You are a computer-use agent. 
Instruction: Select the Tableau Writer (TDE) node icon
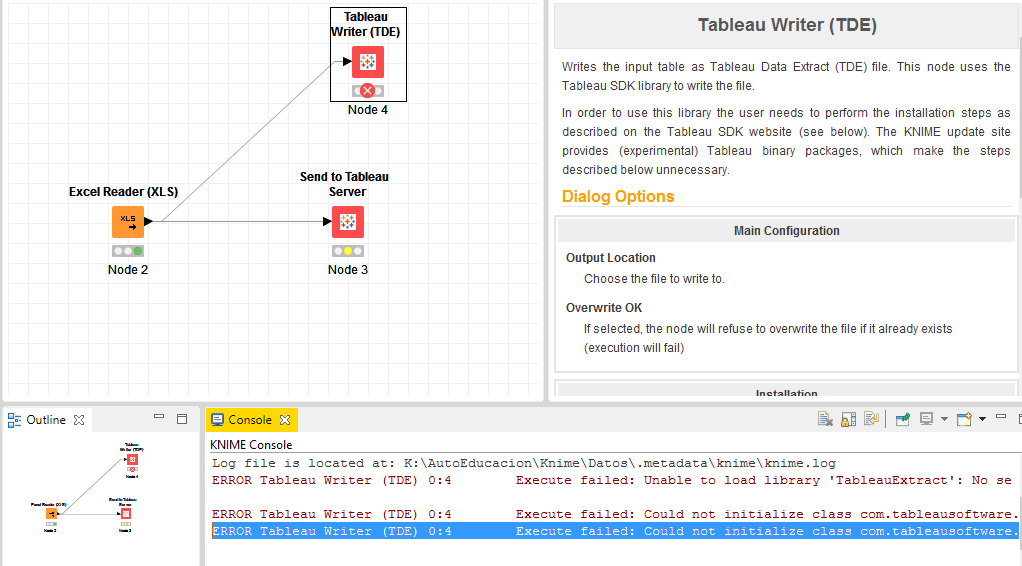[367, 62]
